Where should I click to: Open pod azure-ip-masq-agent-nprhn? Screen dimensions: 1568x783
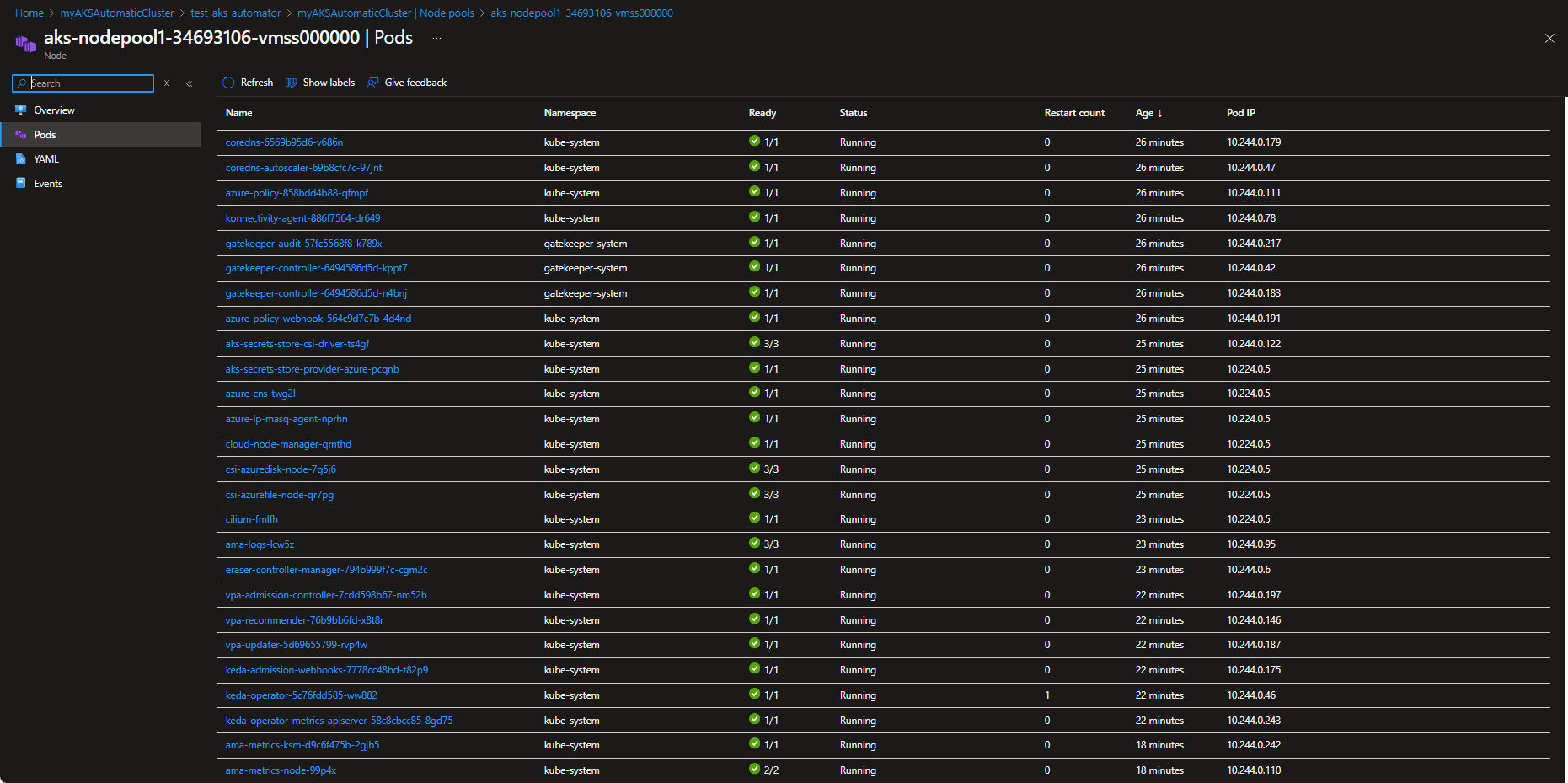tap(286, 419)
